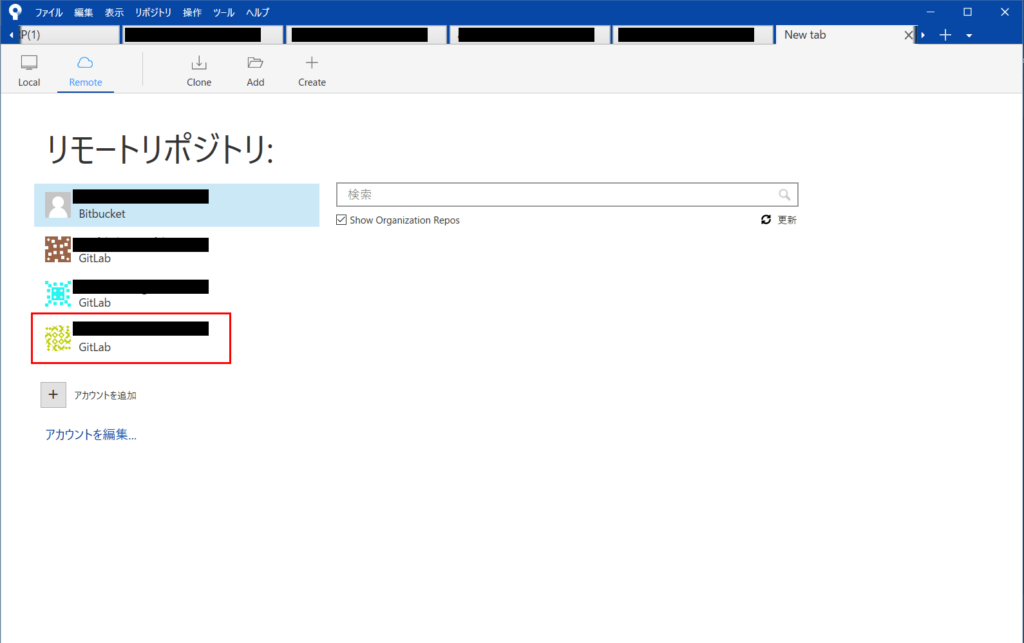Viewport: 1024px width, 643px height.
Task: Select the GitLab account with brown avatar
Action: pos(176,249)
